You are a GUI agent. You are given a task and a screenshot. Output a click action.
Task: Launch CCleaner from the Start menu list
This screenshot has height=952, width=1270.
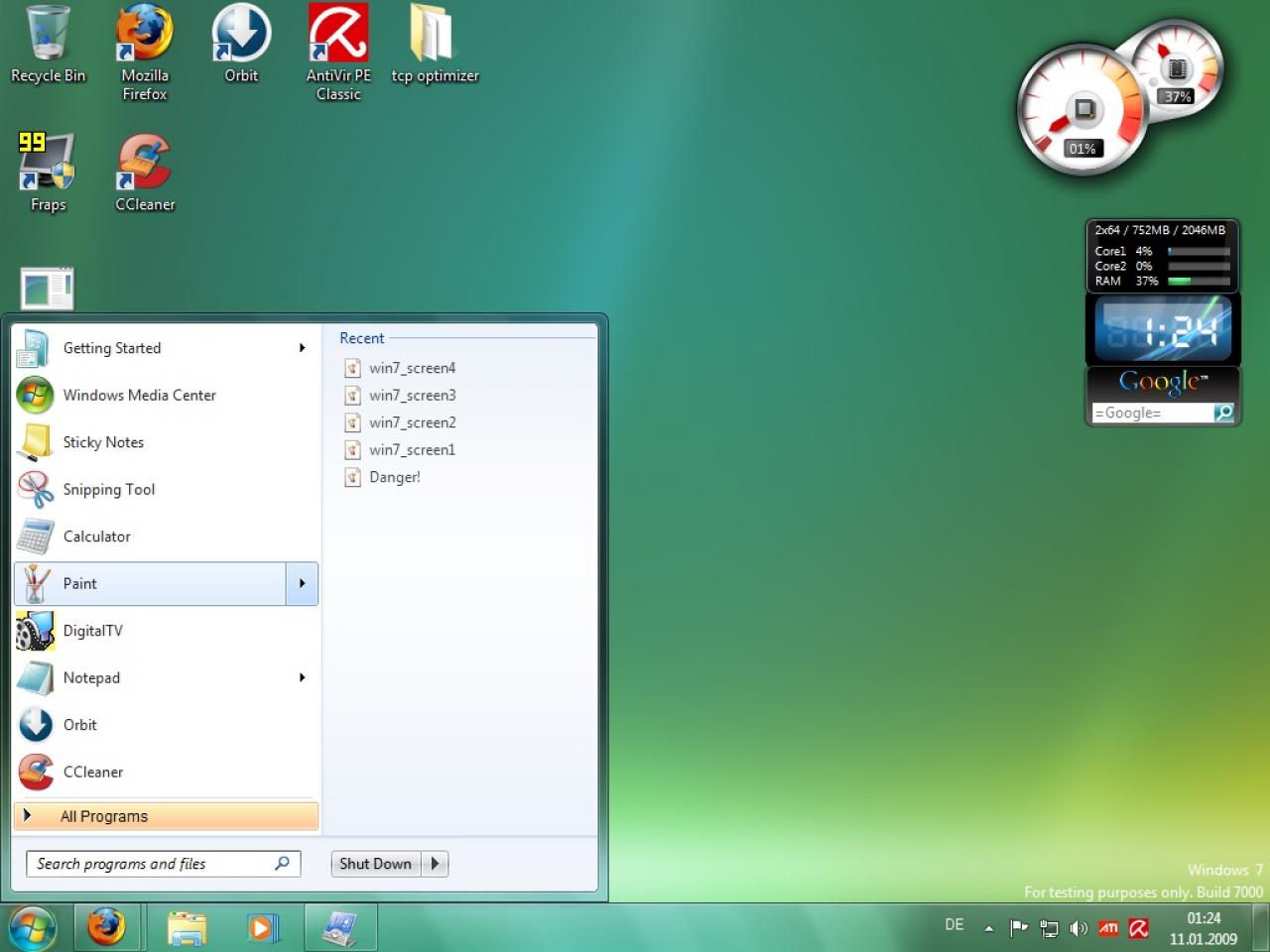click(166, 772)
